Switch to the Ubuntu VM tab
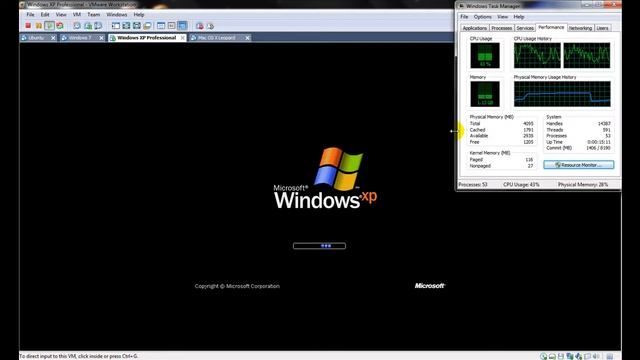Image resolution: width=640 pixels, height=360 pixels. tap(38, 38)
